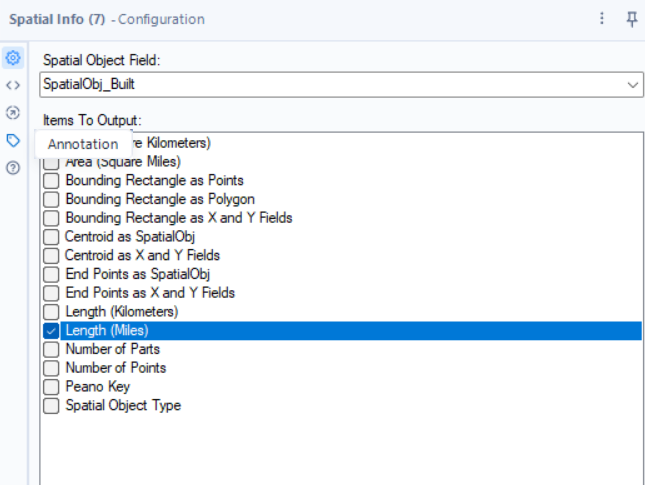
Task: Pin the Configuration panel
Action: pos(631,19)
